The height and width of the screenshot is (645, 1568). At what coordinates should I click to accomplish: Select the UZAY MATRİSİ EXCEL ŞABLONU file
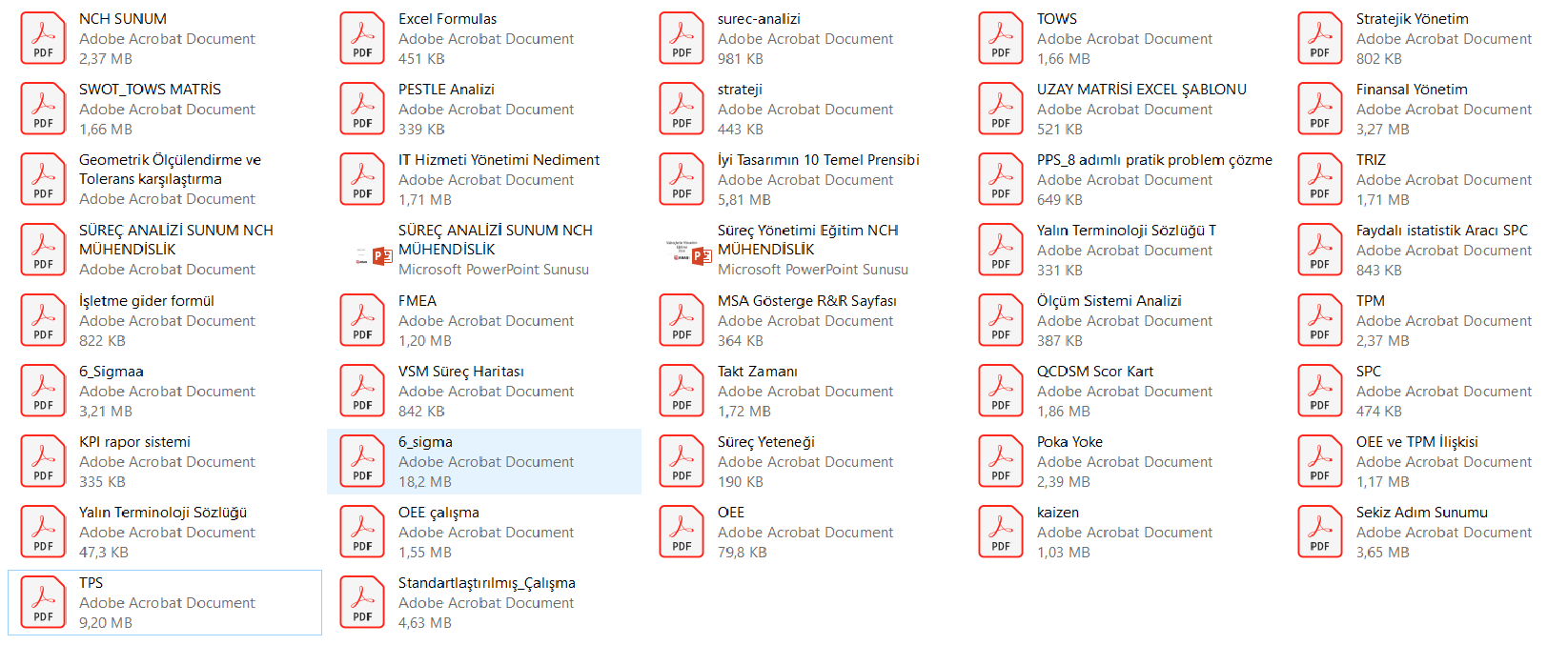(x=1141, y=90)
